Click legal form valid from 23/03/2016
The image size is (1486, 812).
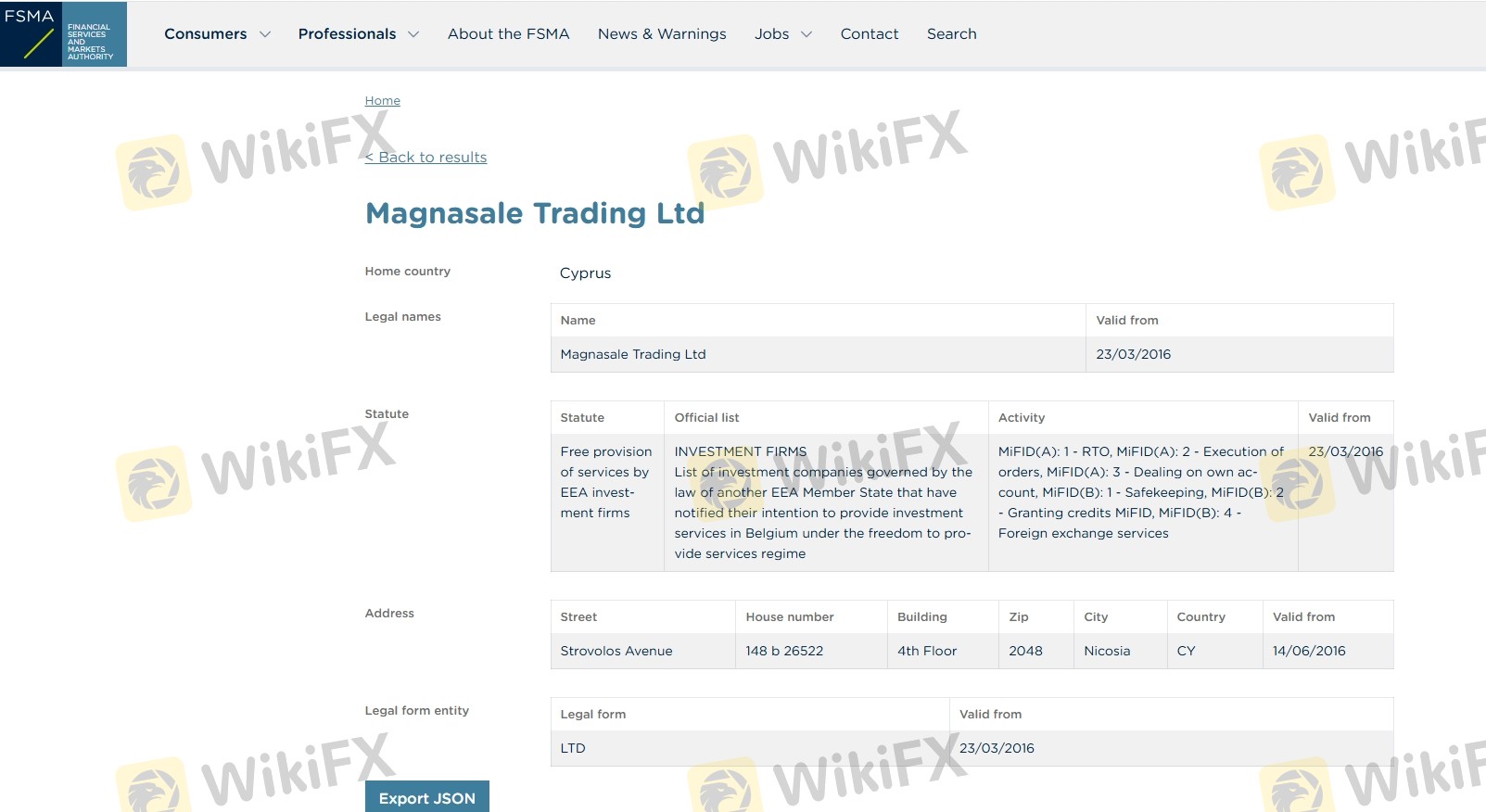click(x=1172, y=748)
